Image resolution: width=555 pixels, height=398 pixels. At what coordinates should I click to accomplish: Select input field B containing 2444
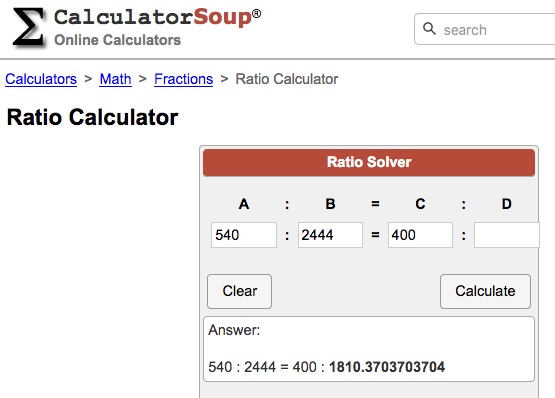[330, 235]
